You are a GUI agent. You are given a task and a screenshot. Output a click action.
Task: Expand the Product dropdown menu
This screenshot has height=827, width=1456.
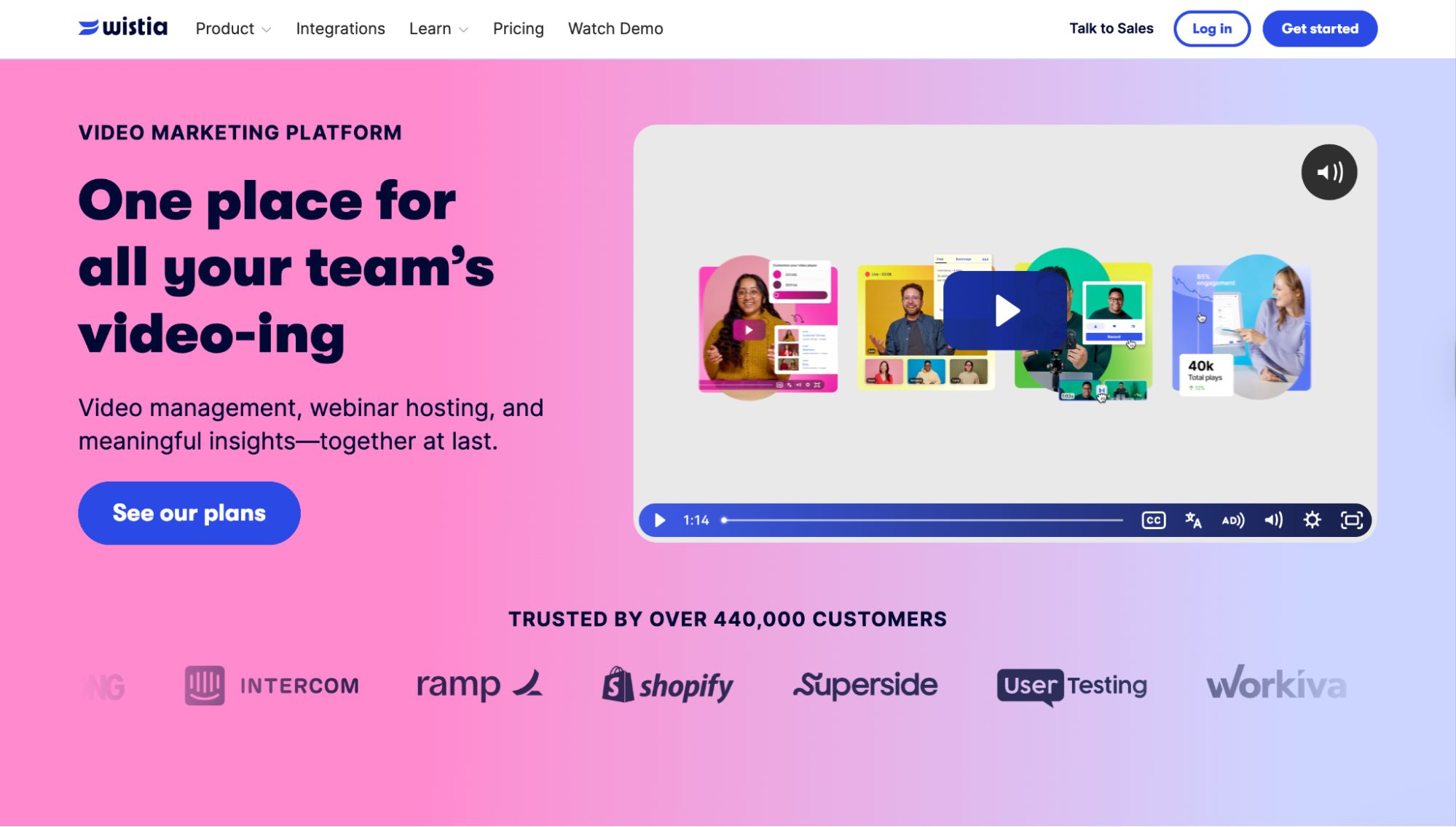(x=232, y=28)
